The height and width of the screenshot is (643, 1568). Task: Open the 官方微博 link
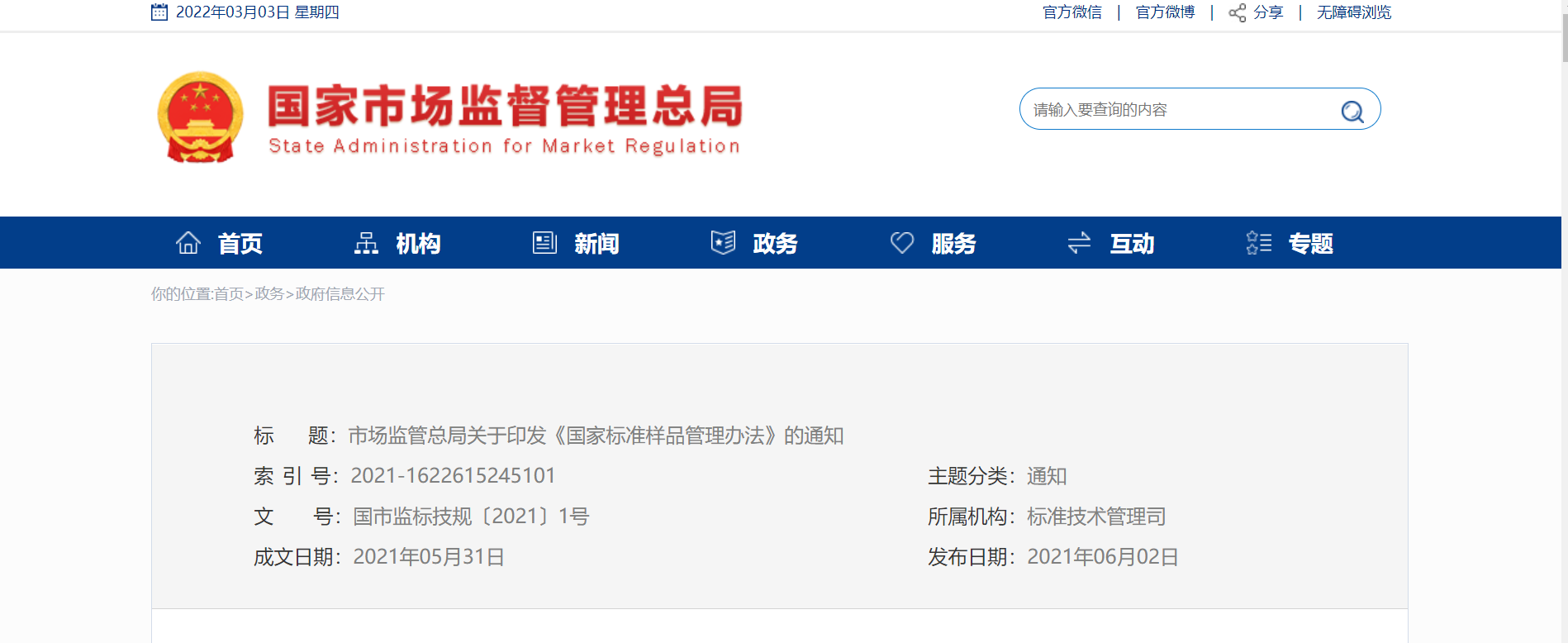coord(1166,12)
